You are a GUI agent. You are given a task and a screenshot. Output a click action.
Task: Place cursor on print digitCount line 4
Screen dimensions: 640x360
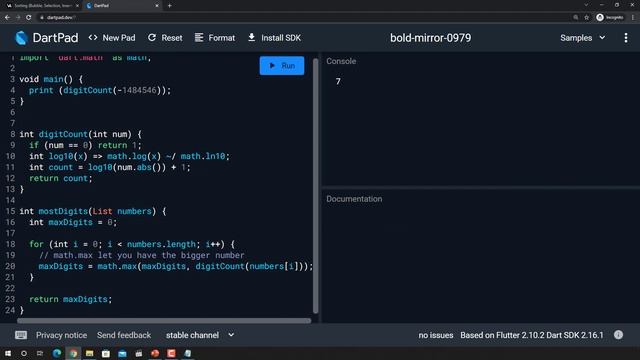(100, 90)
